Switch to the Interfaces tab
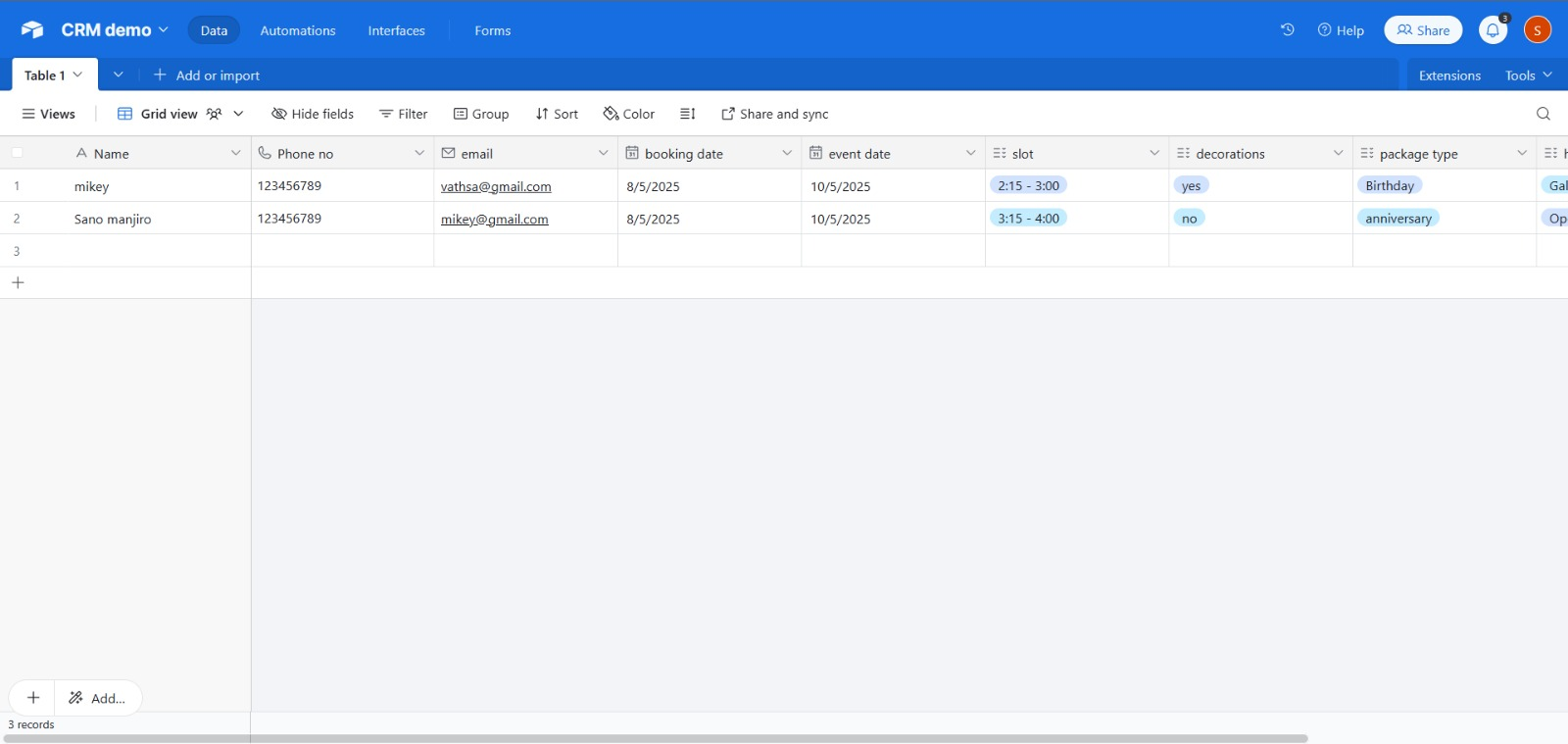Screen dimensions: 1568x744 coord(397,30)
